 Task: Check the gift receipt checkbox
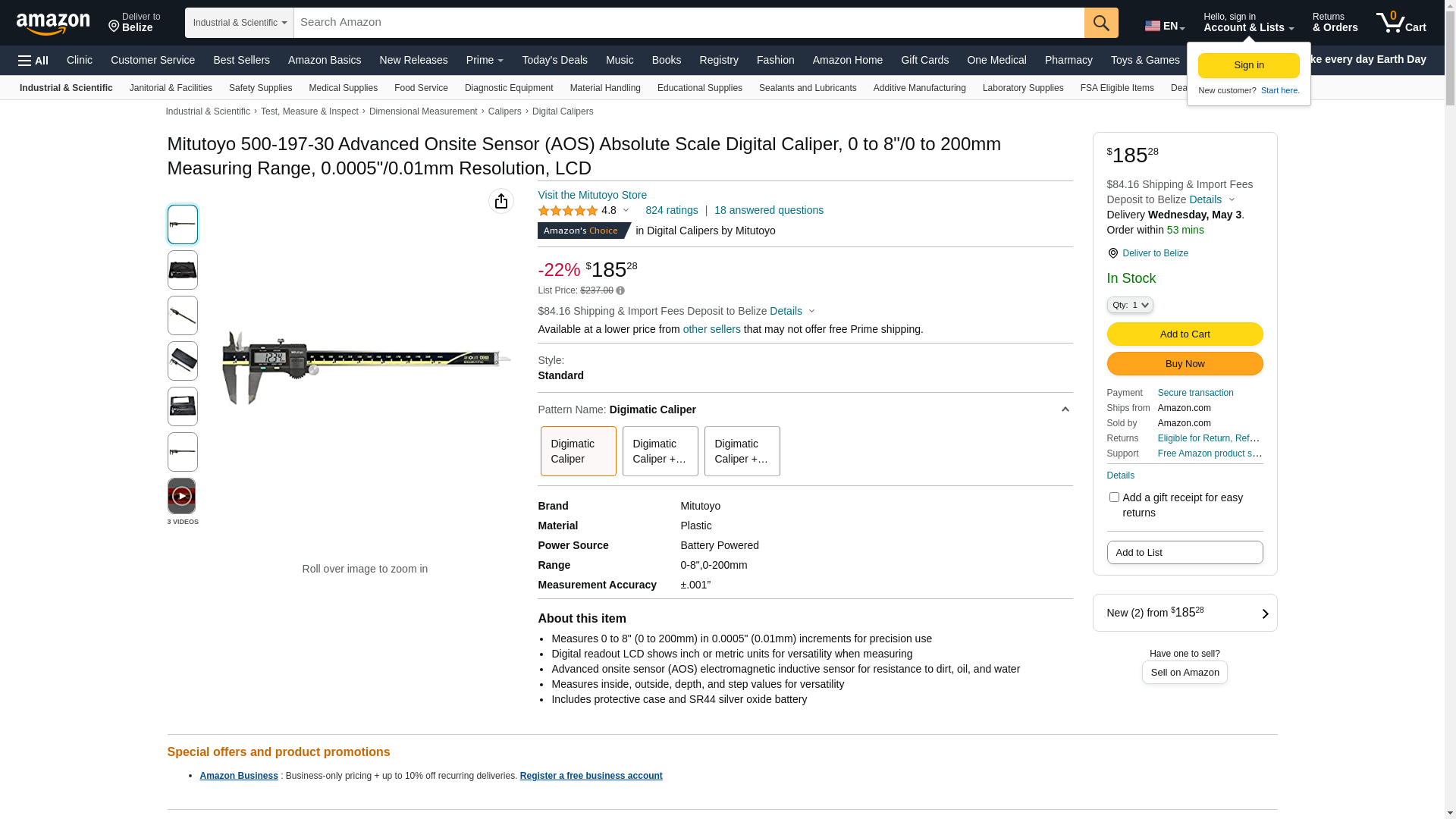click(1114, 497)
